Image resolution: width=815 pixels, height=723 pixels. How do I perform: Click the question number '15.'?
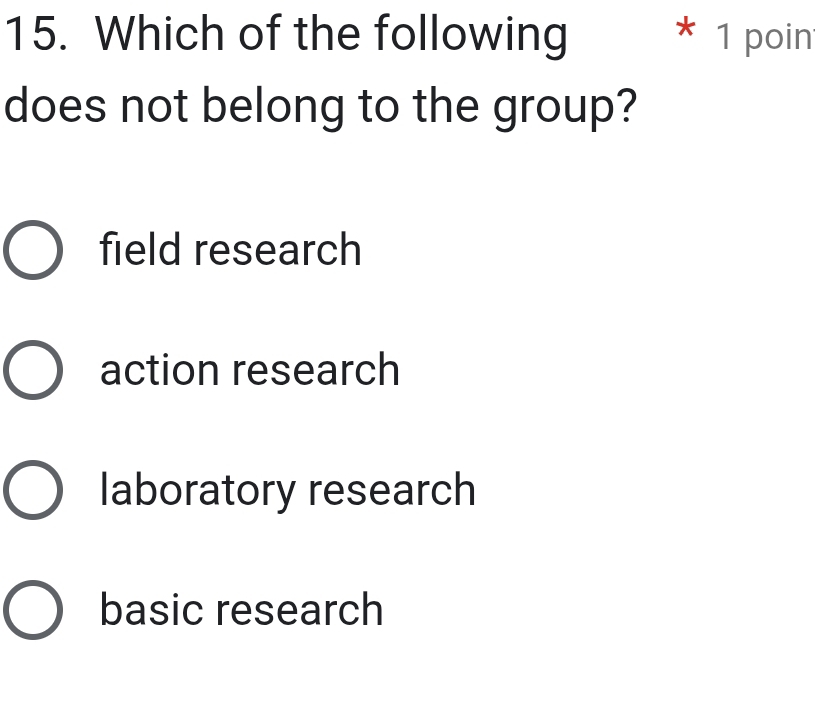pos(39,35)
